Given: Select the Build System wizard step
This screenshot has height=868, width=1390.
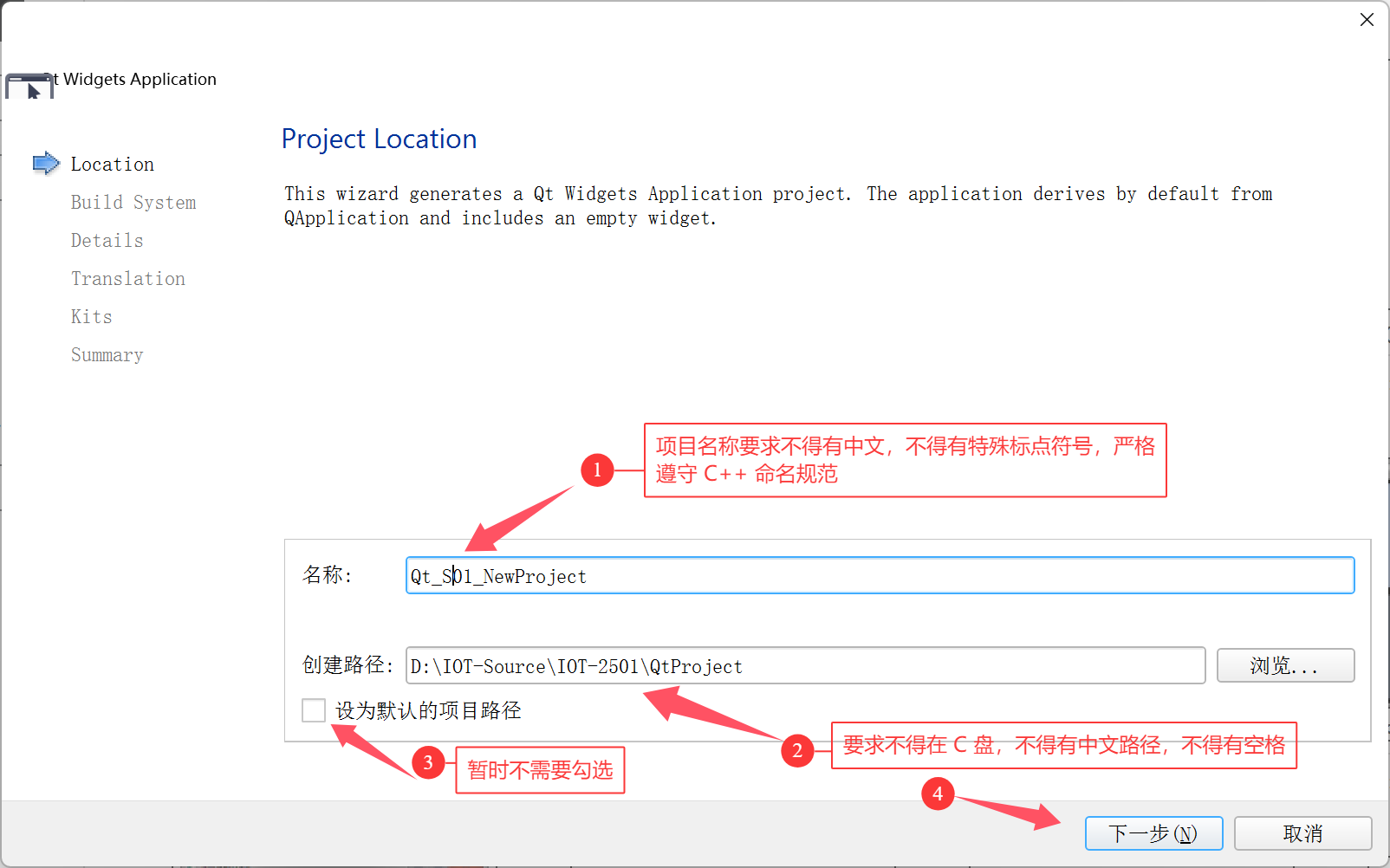Looking at the screenshot, I should [133, 202].
